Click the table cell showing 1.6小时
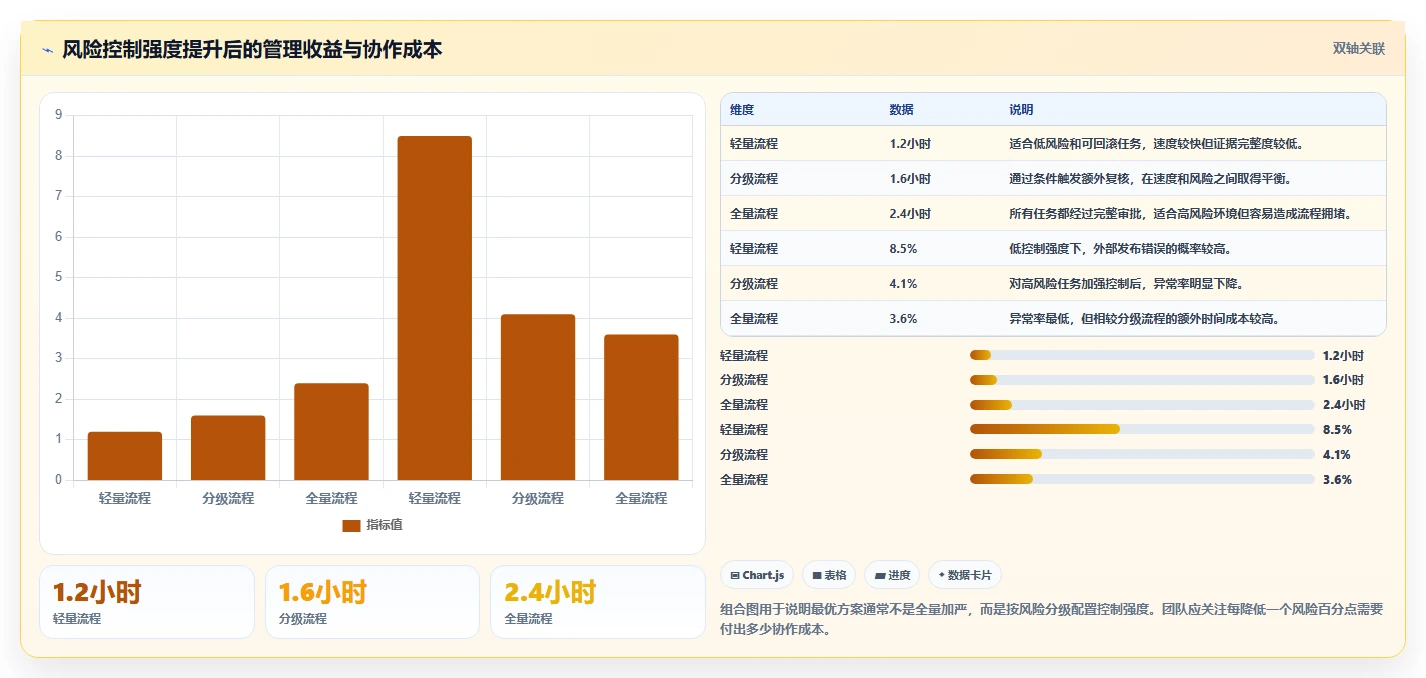The width and height of the screenshot is (1426, 678). tap(910, 179)
